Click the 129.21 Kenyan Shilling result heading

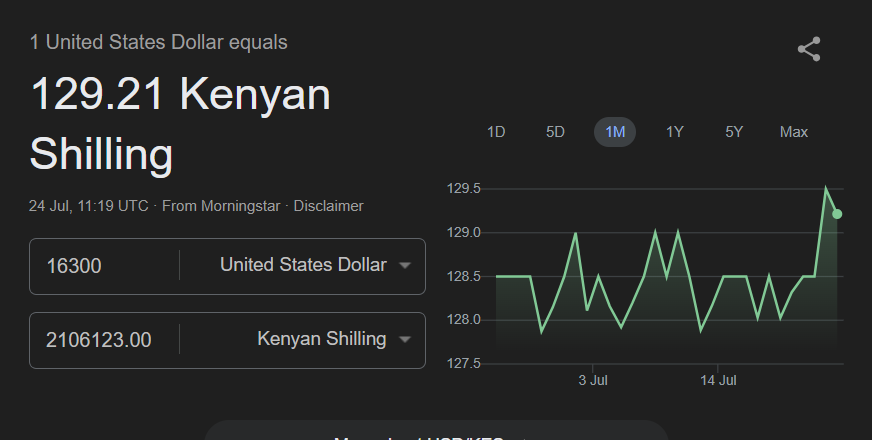pyautogui.click(x=180, y=125)
